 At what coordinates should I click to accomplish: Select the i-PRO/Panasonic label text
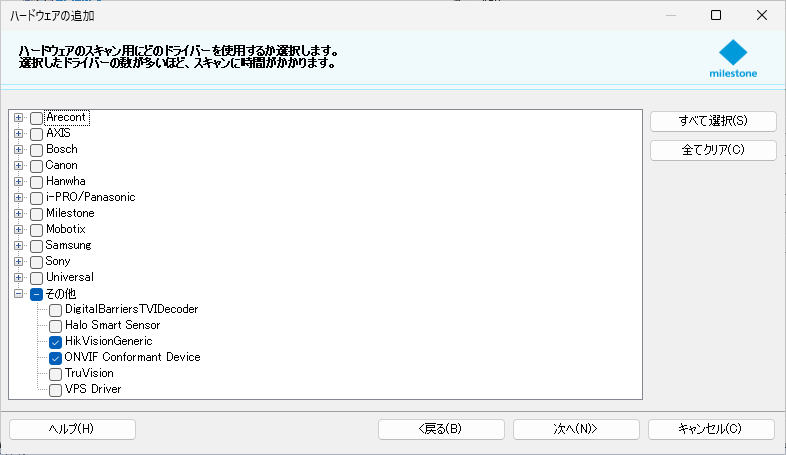click(x=91, y=197)
